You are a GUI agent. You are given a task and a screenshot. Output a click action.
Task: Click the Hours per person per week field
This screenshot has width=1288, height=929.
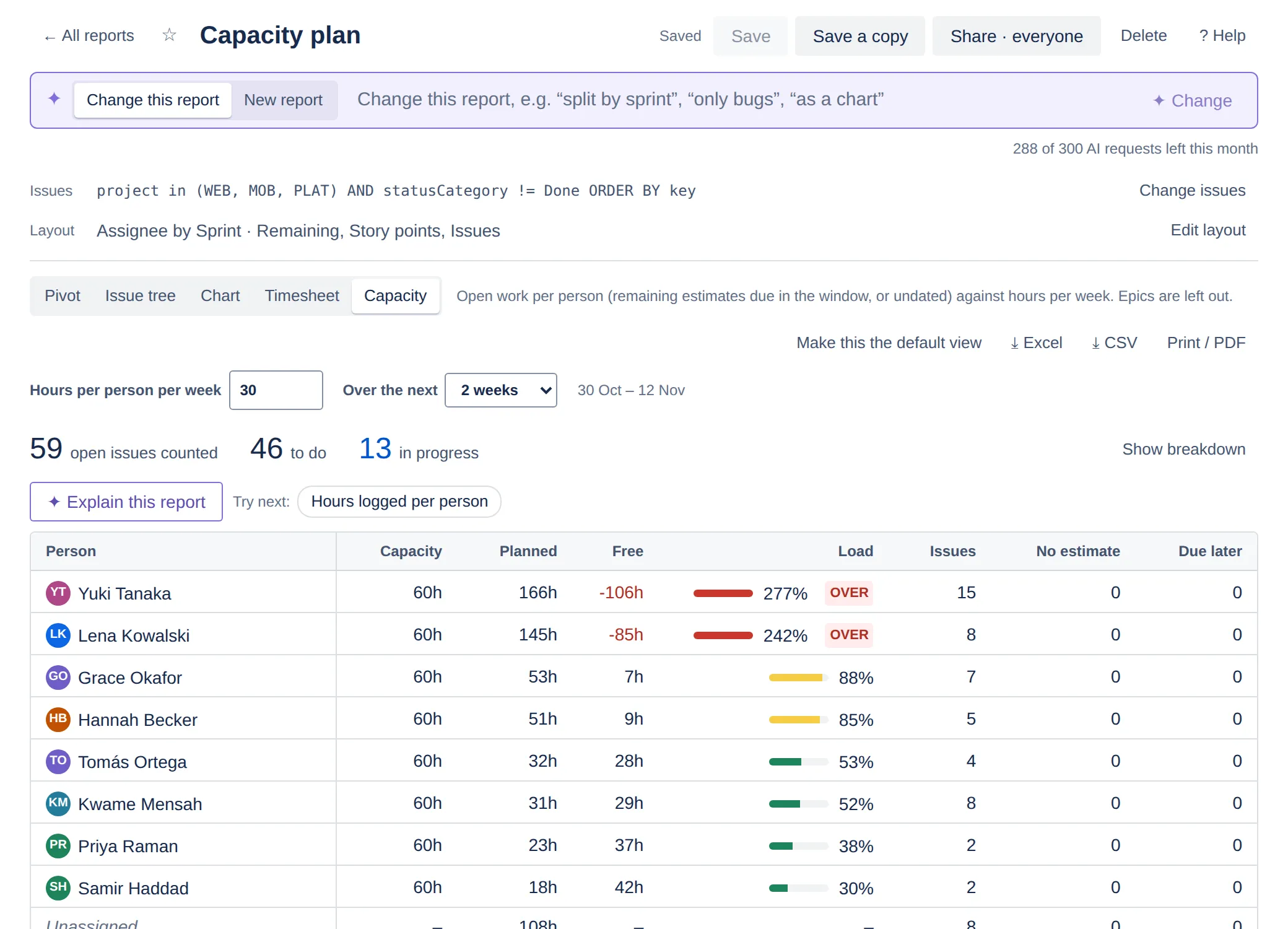(276, 390)
